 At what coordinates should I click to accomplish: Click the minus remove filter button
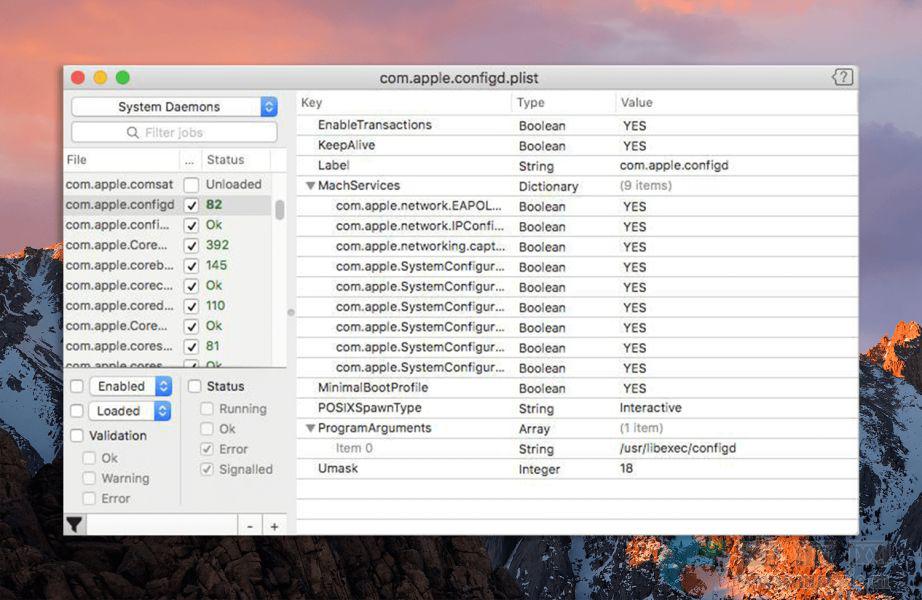250,526
